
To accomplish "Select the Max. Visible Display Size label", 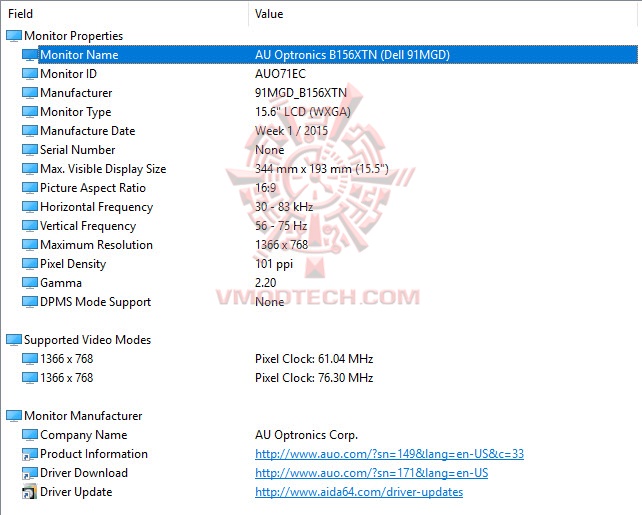I will 103,169.
